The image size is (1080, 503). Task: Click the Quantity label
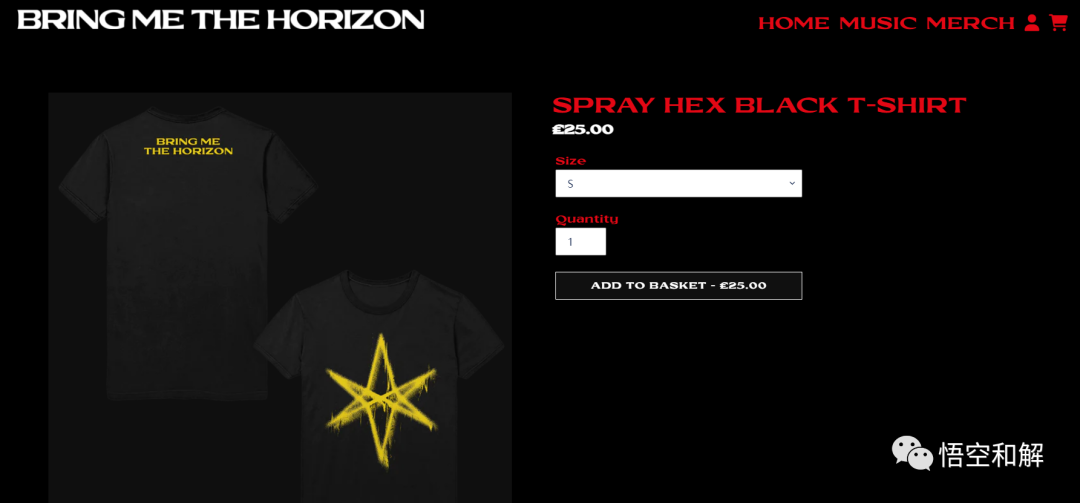[x=587, y=219]
